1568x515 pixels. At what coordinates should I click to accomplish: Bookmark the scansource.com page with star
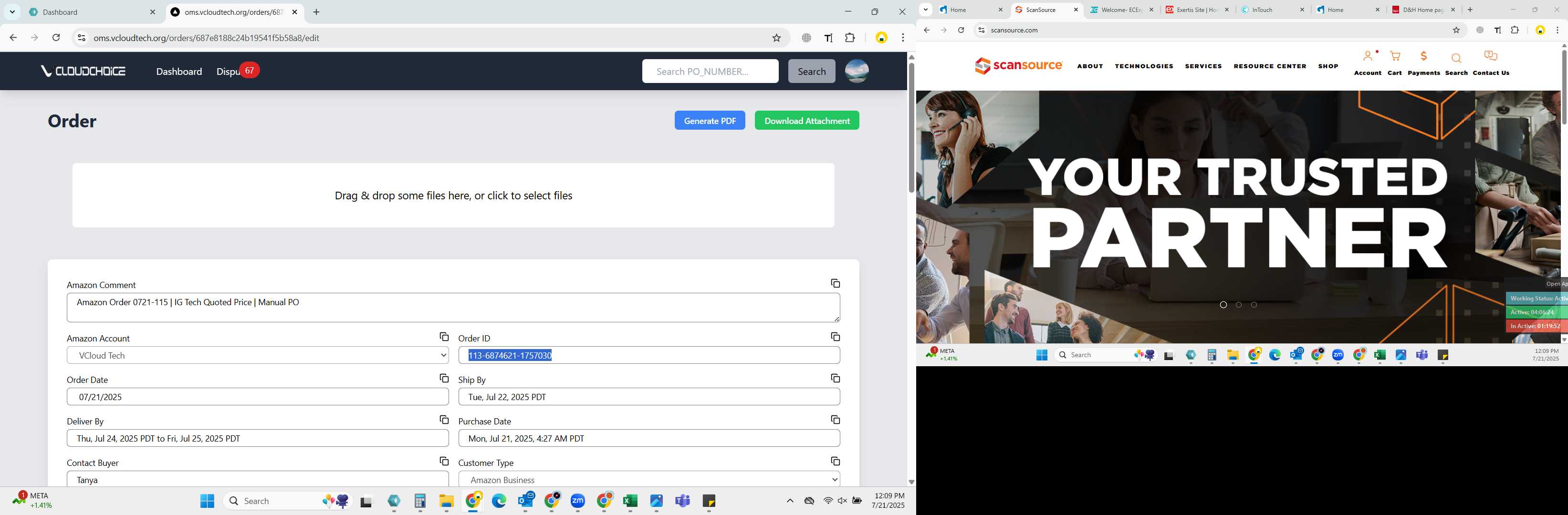click(x=1456, y=30)
